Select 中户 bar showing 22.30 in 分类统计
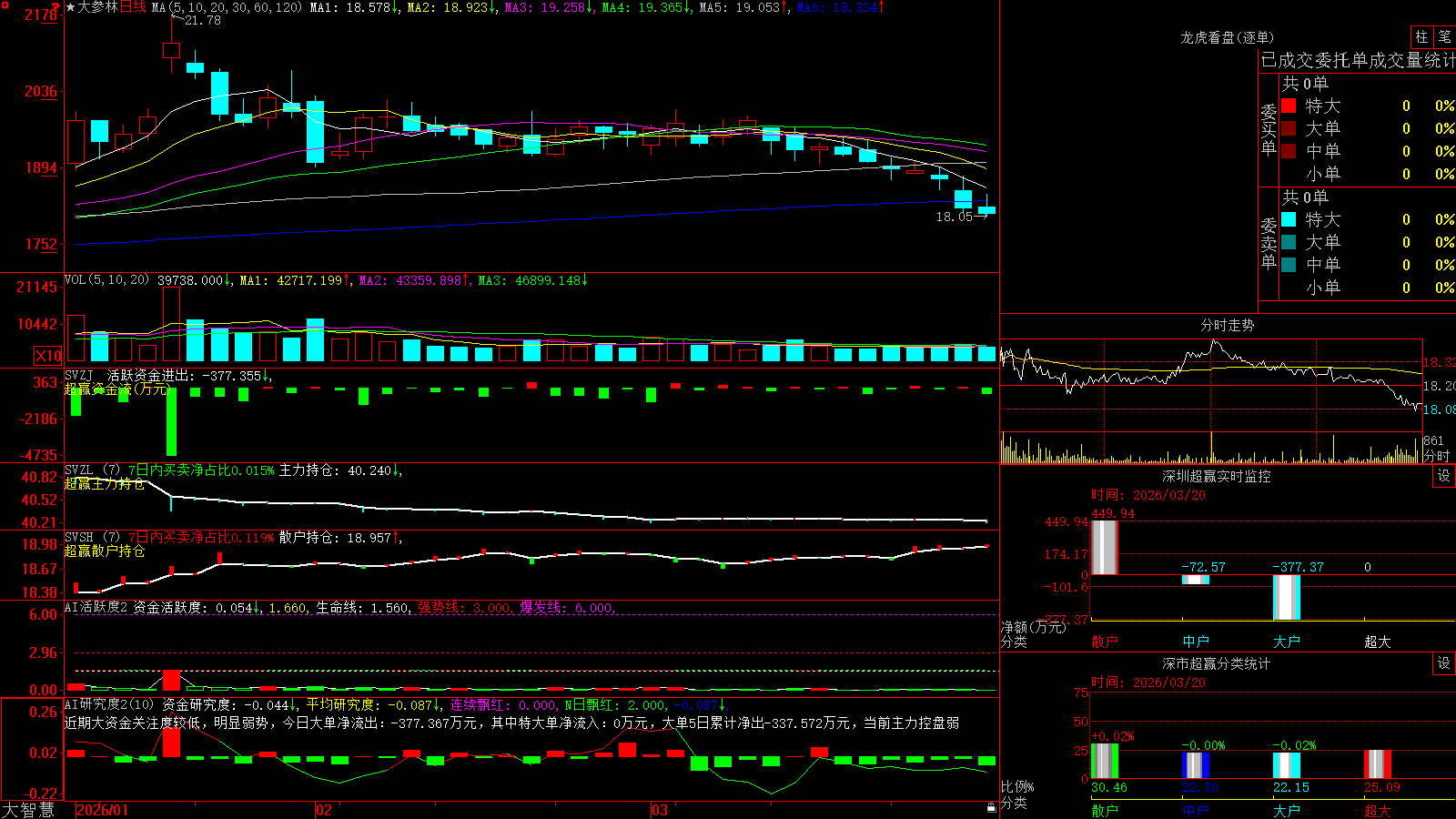Screen dimensions: 1456x819 click(1196, 765)
